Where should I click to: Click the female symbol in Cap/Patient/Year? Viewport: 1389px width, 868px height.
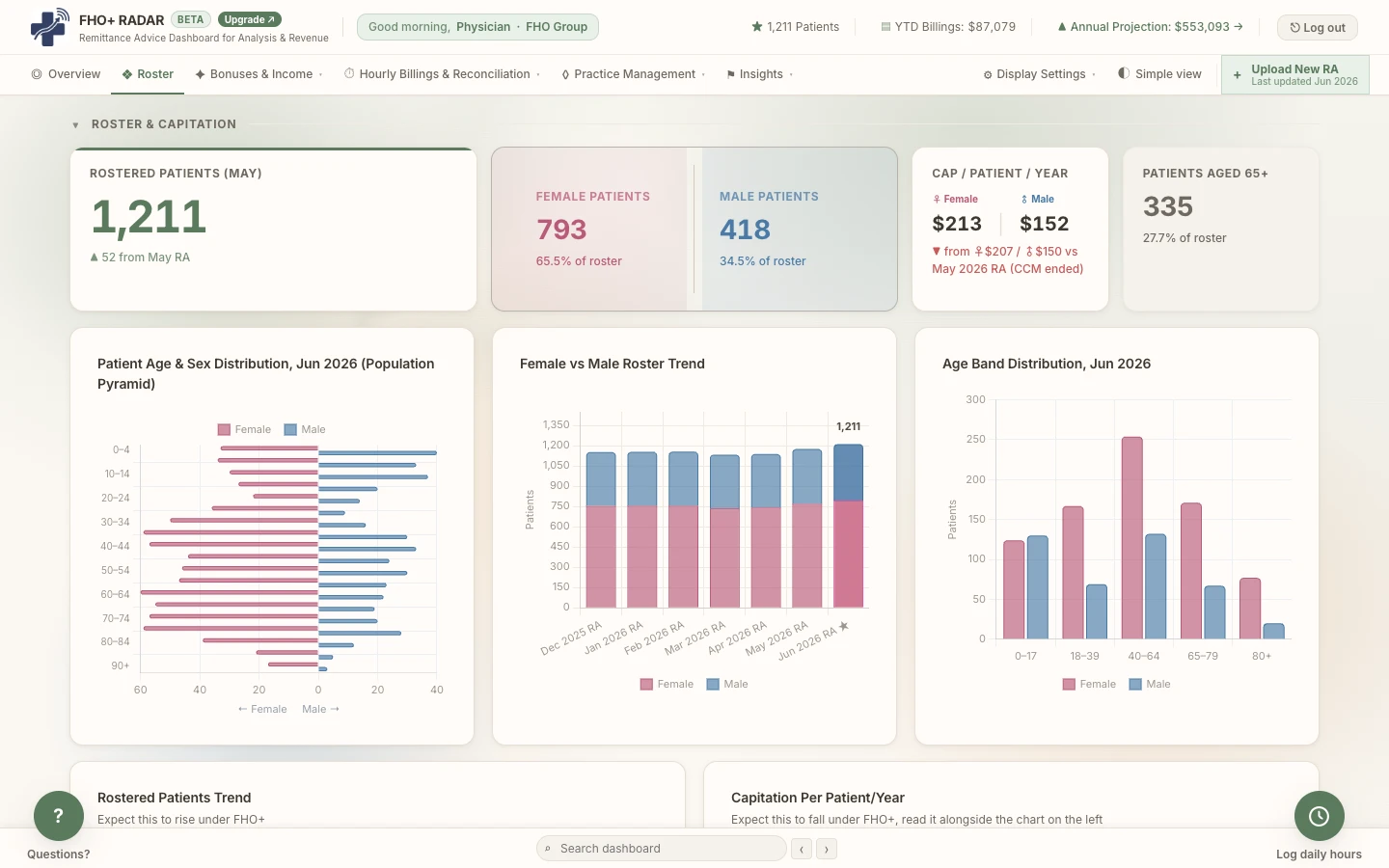point(937,200)
